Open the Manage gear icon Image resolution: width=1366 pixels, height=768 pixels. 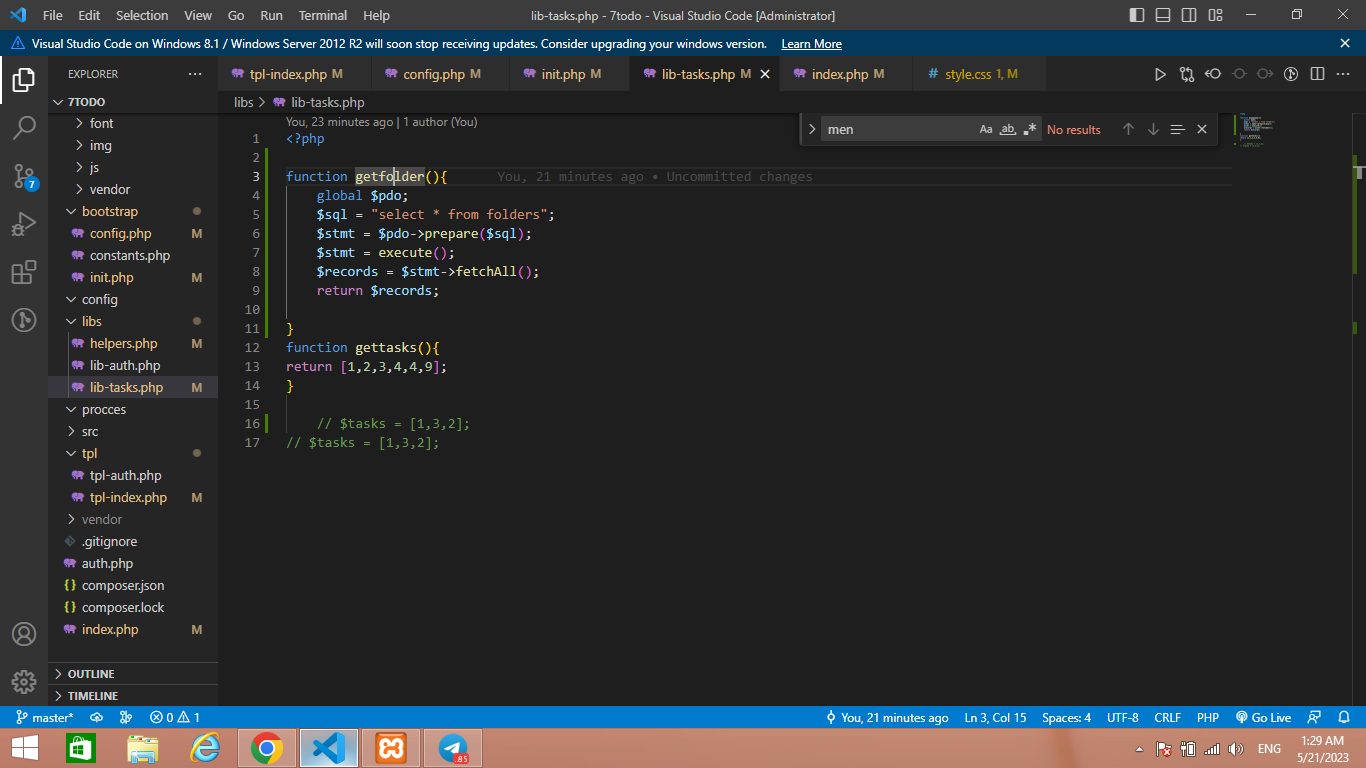[24, 682]
